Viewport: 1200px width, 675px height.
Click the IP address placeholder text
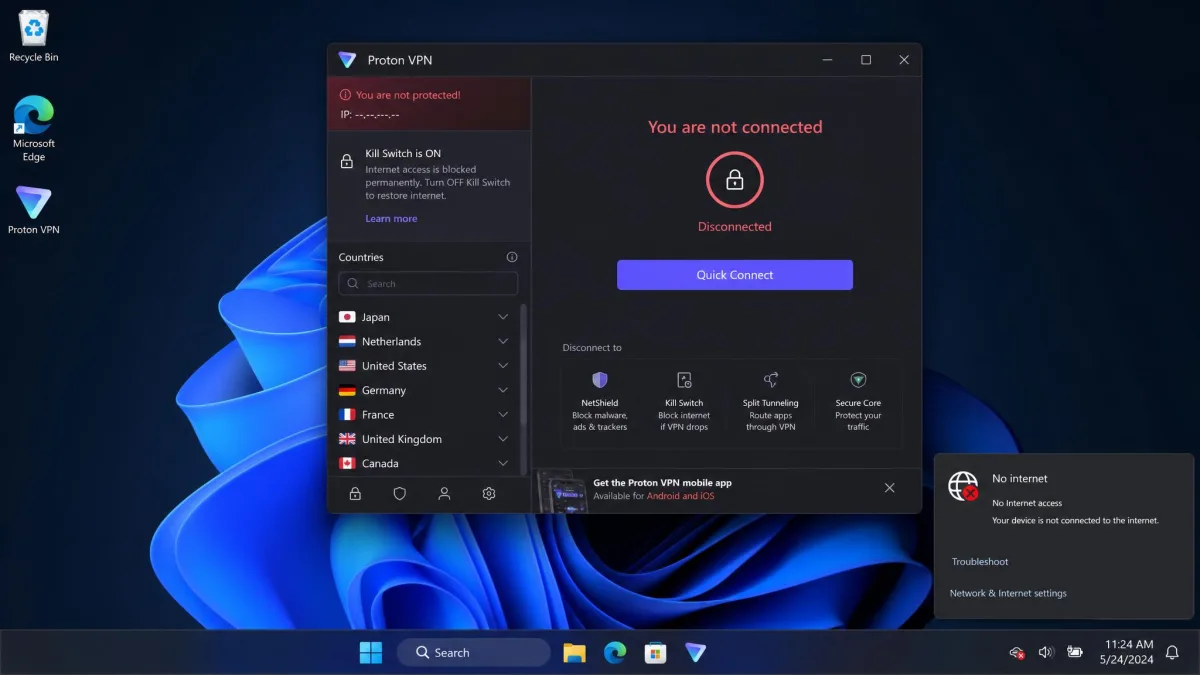coord(370,115)
